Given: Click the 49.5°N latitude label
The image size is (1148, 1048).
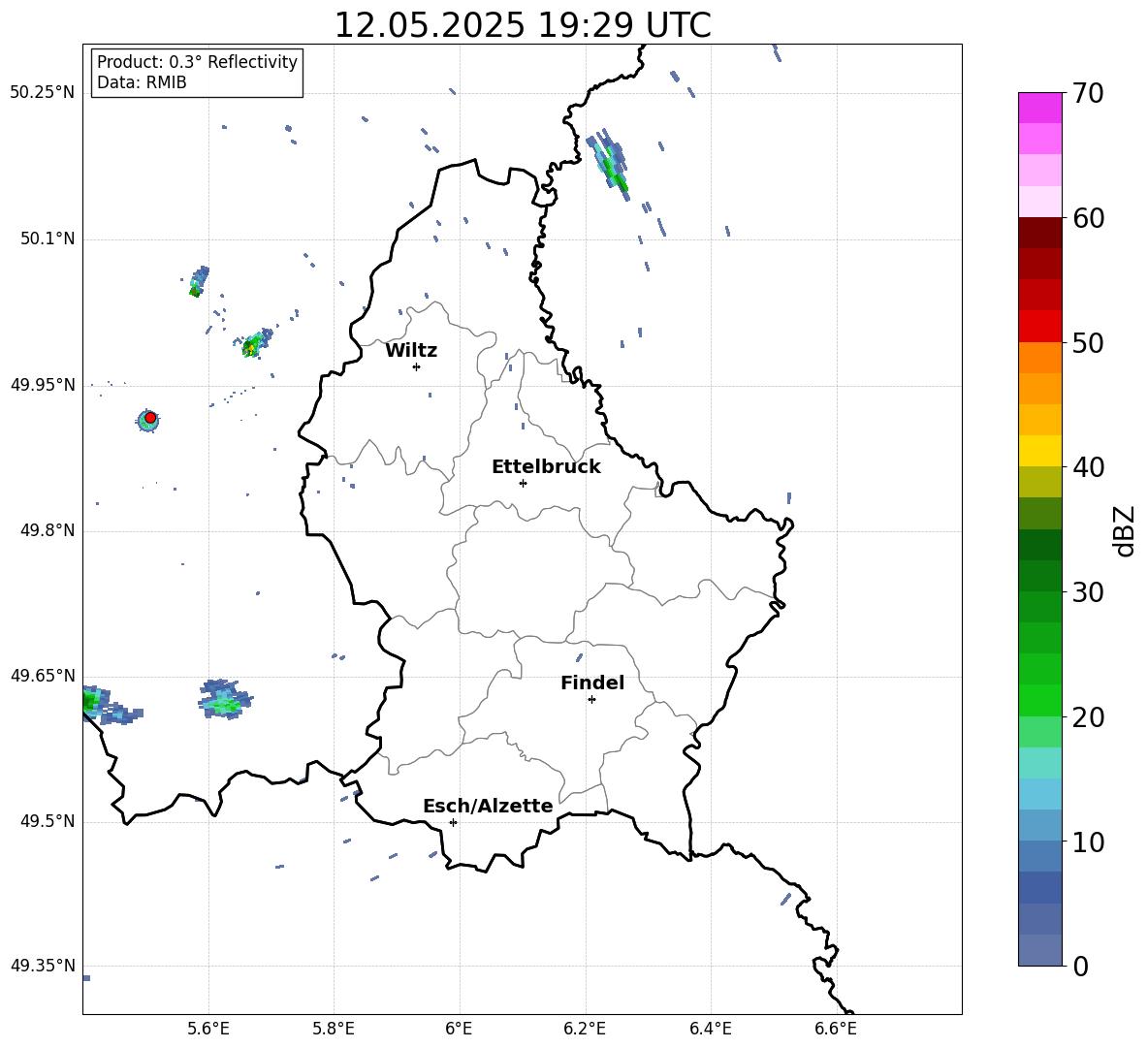Looking at the screenshot, I should pyautogui.click(x=48, y=822).
